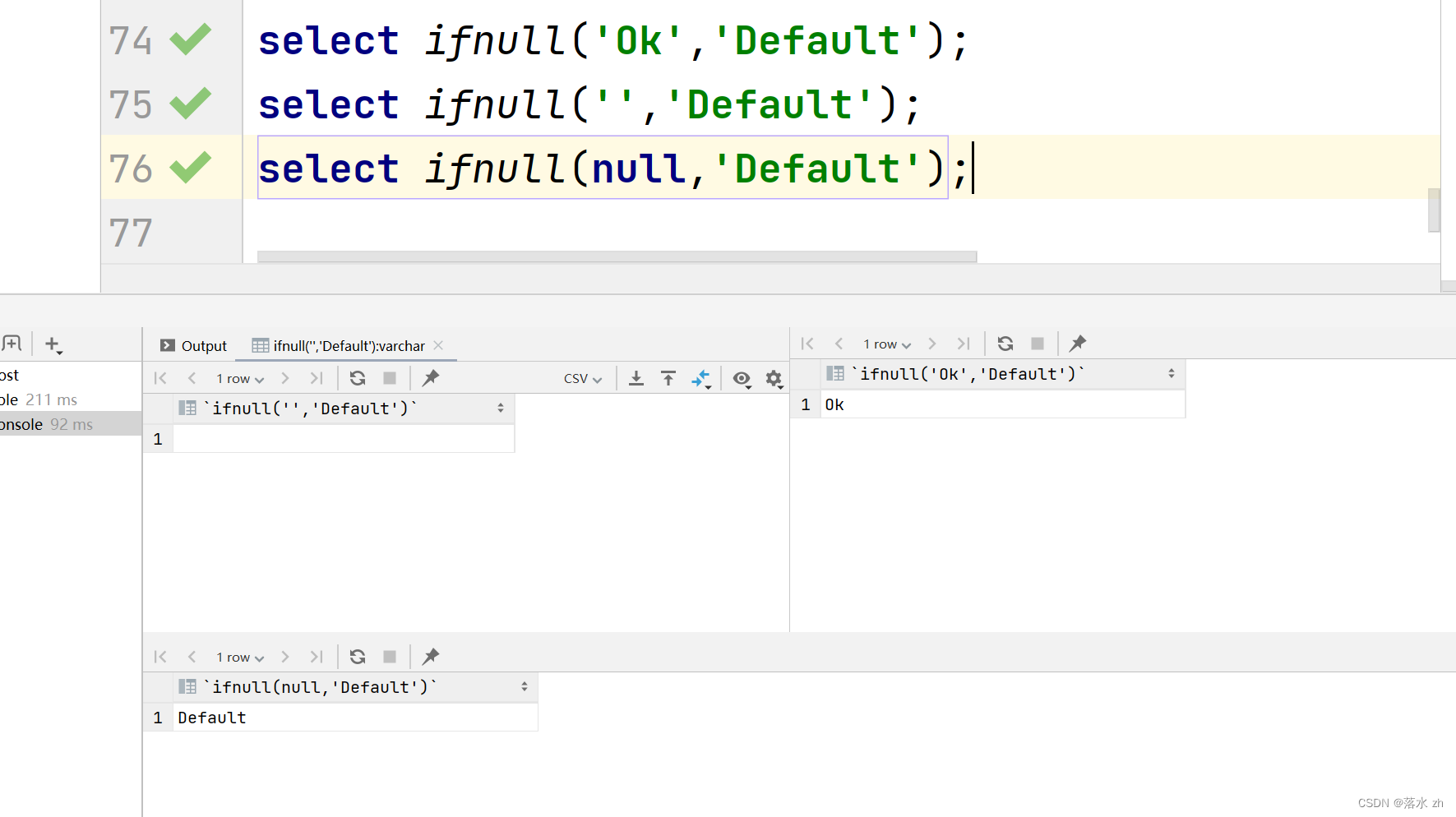Click the export data download icon
The width and height of the screenshot is (1456, 817).
tap(636, 378)
